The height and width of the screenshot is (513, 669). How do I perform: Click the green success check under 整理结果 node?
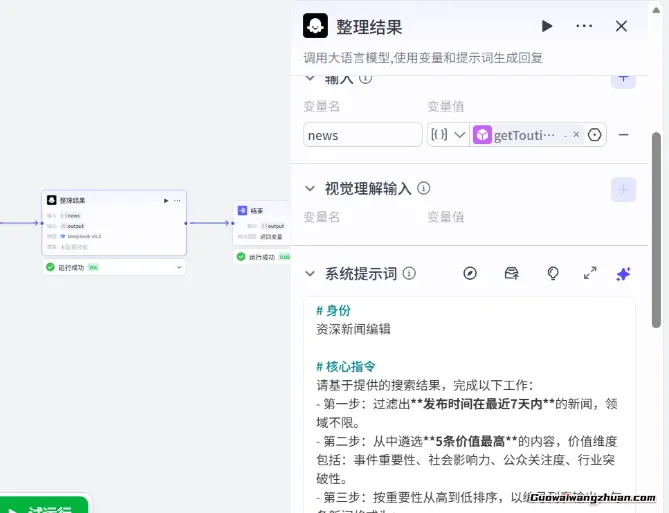(50, 267)
